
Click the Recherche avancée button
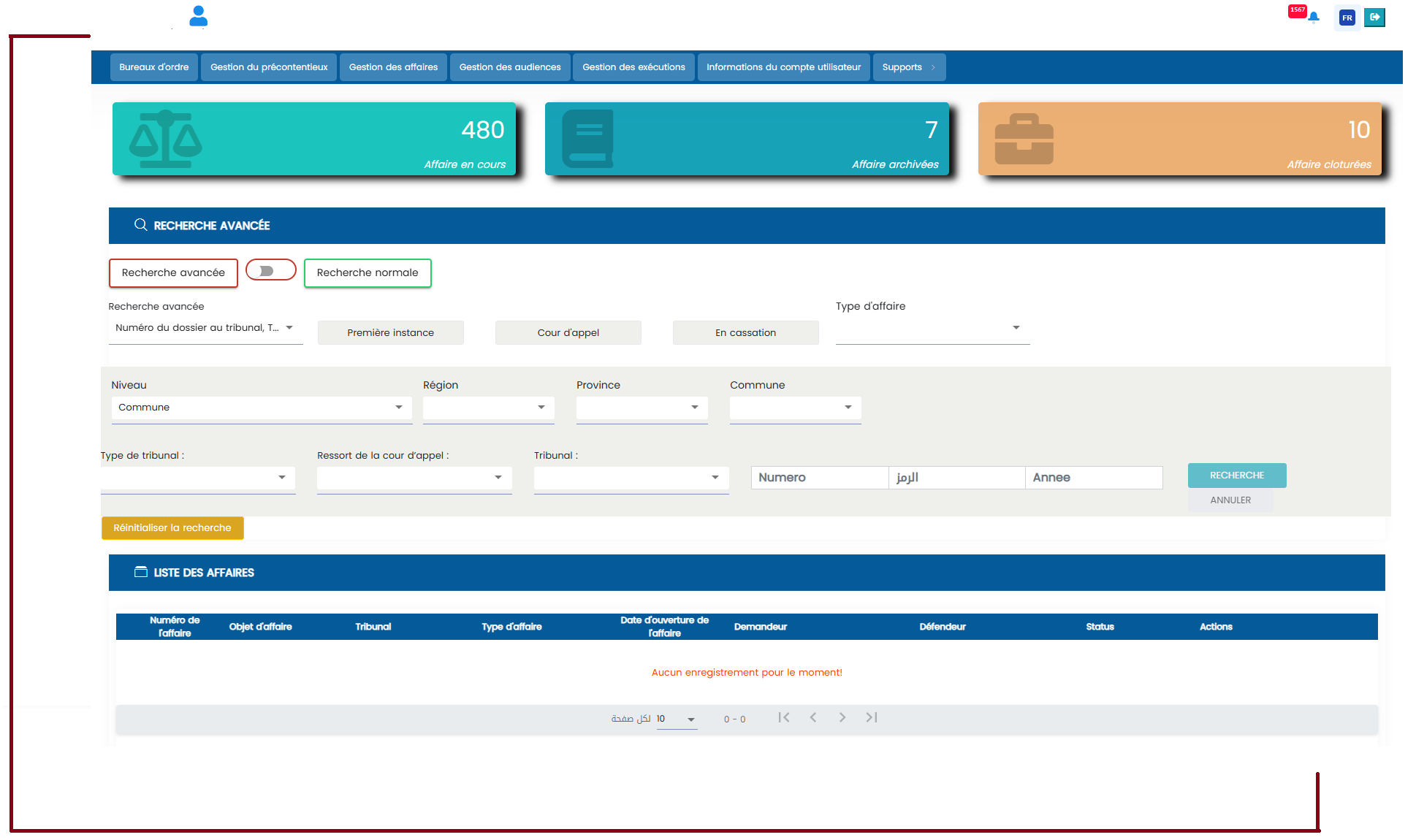[173, 272]
